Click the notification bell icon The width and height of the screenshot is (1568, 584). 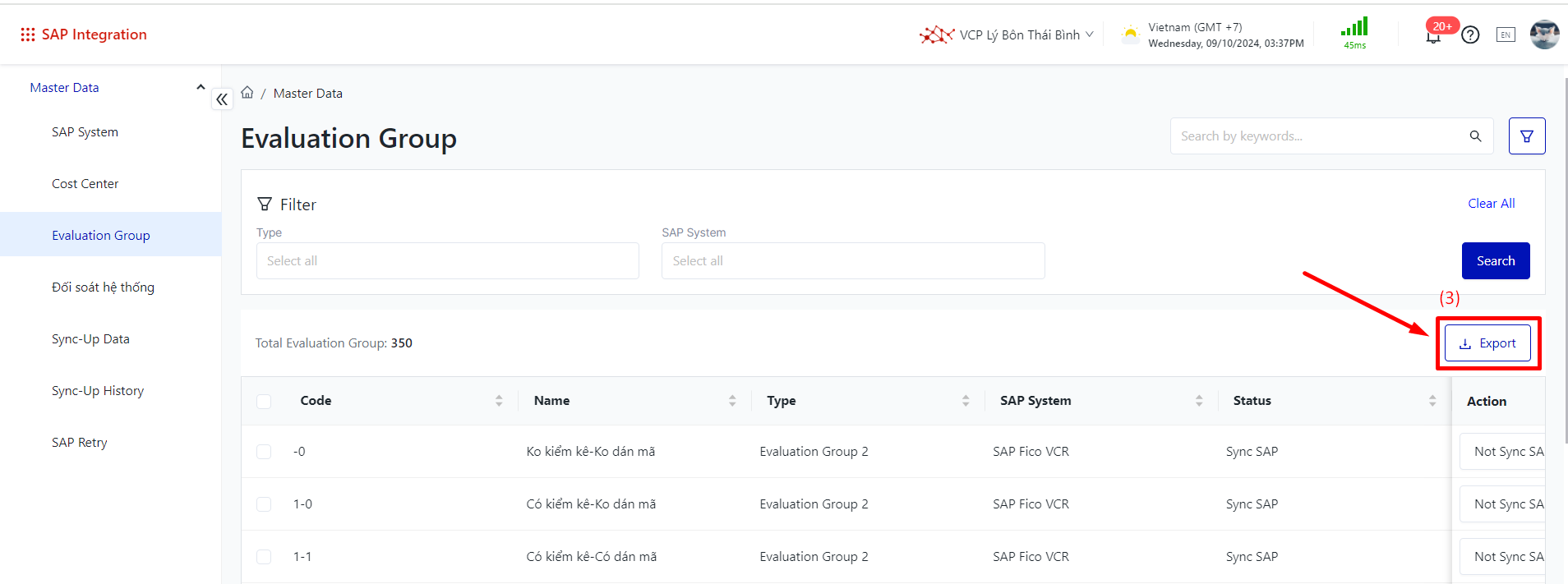click(1433, 35)
